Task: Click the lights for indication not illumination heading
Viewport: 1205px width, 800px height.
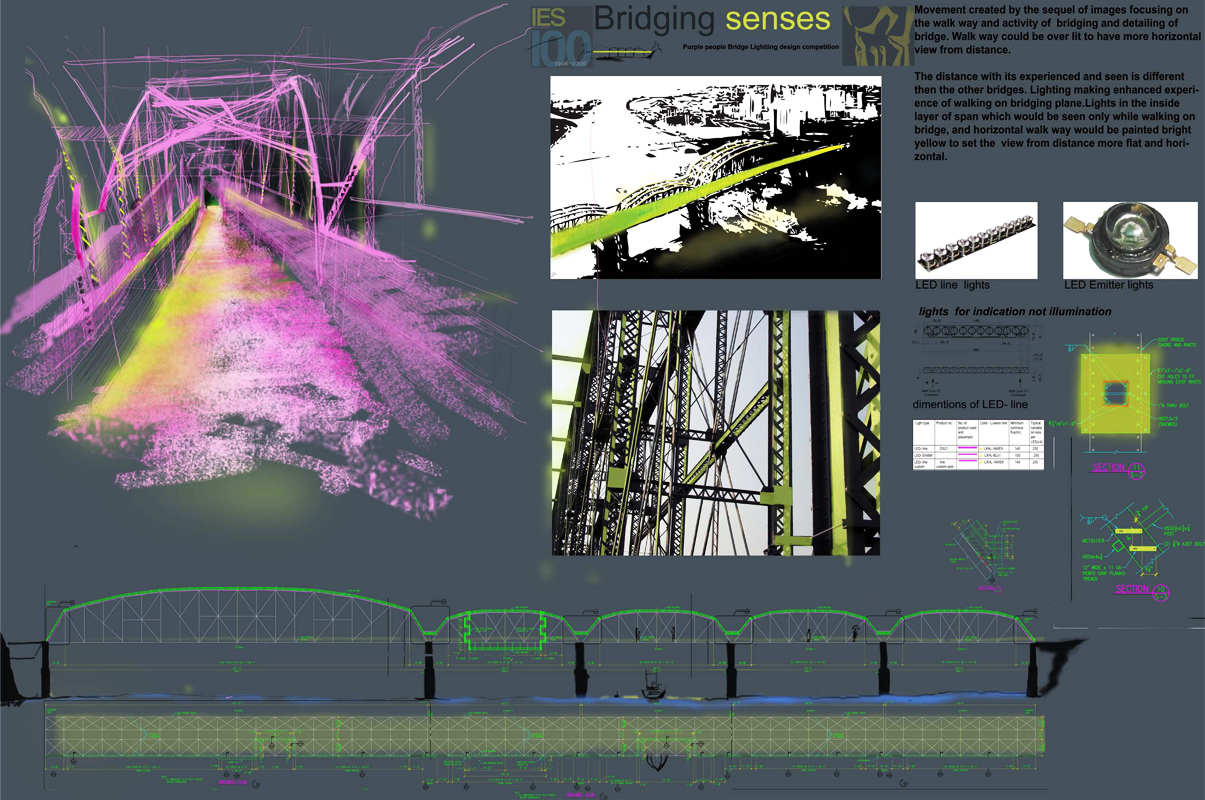Action: 1017,311
